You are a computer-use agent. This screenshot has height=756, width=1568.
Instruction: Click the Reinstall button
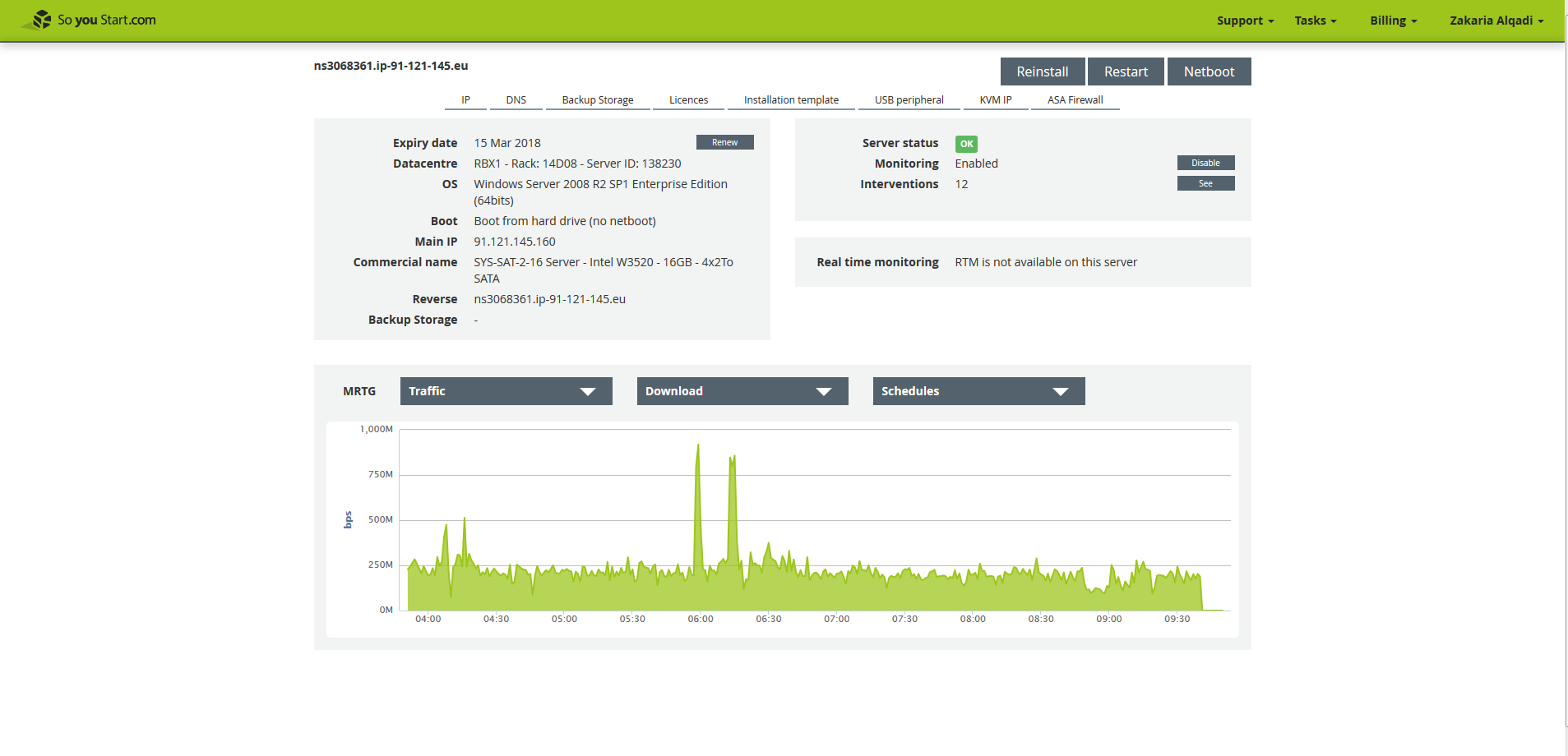click(1042, 71)
